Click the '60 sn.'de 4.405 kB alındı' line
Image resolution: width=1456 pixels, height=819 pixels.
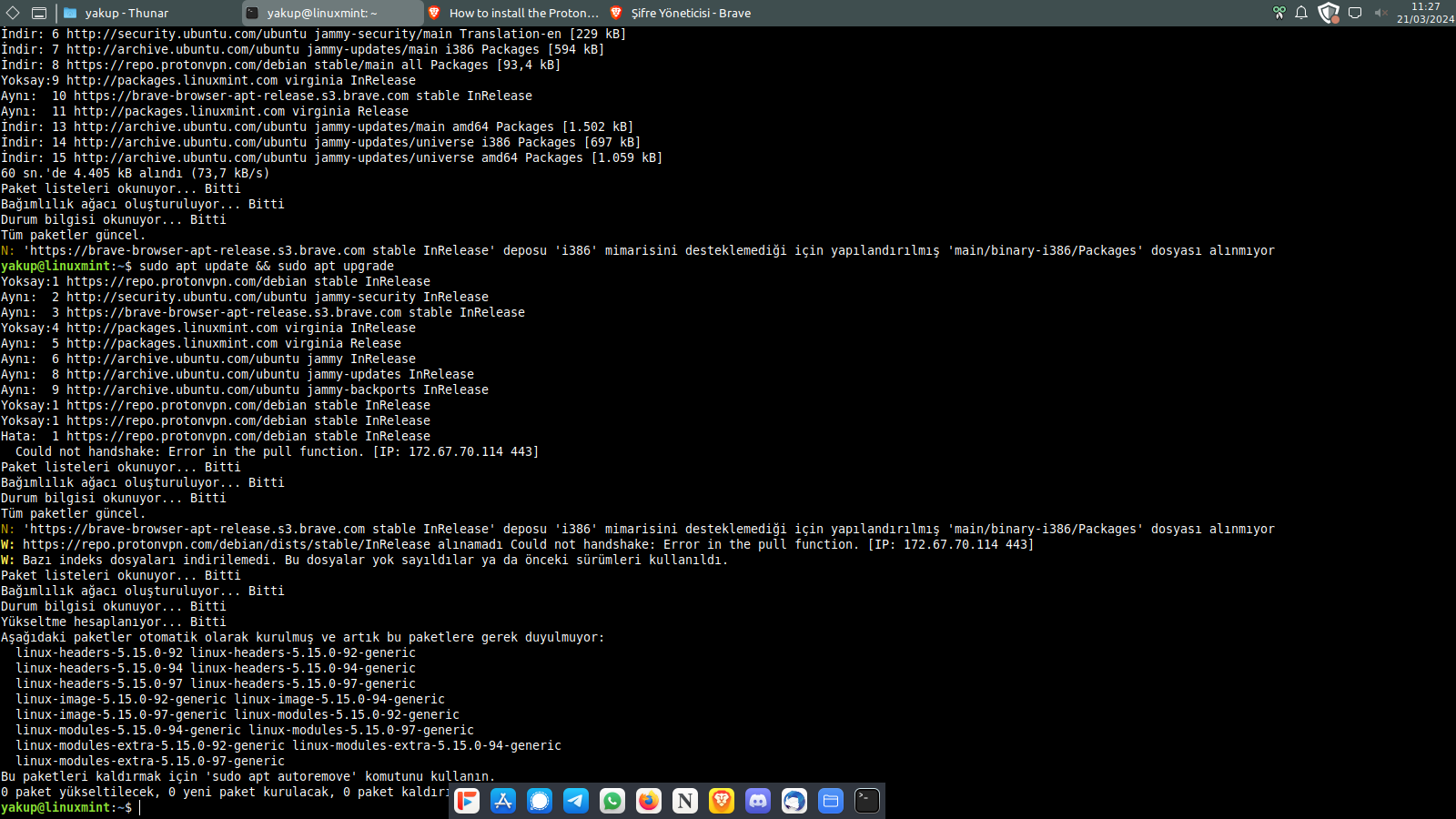click(136, 173)
